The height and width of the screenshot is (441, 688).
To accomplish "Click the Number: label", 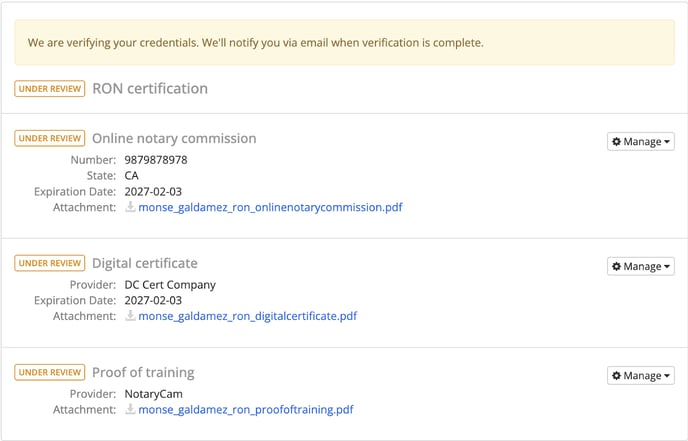I will pos(93,160).
